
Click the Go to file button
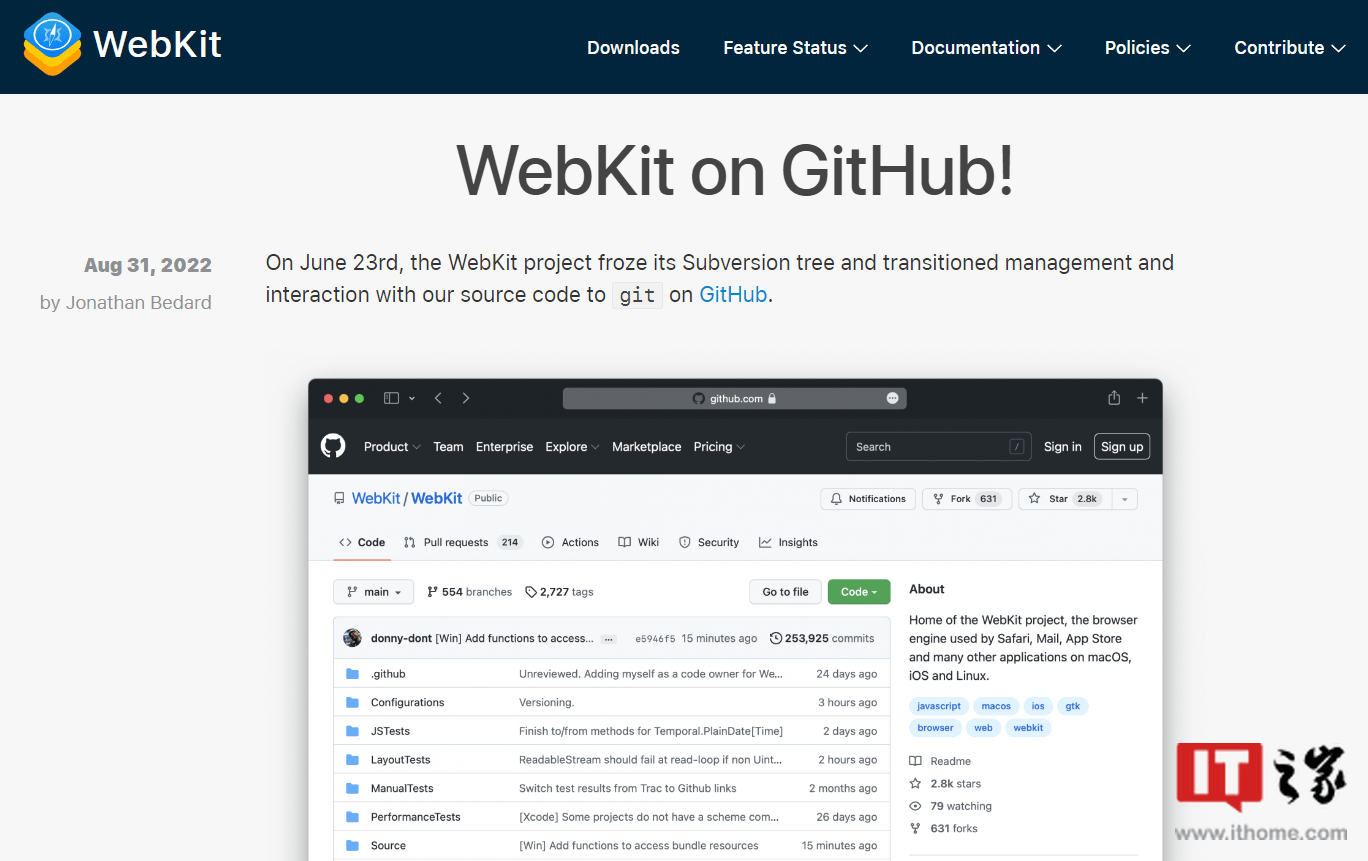click(785, 591)
